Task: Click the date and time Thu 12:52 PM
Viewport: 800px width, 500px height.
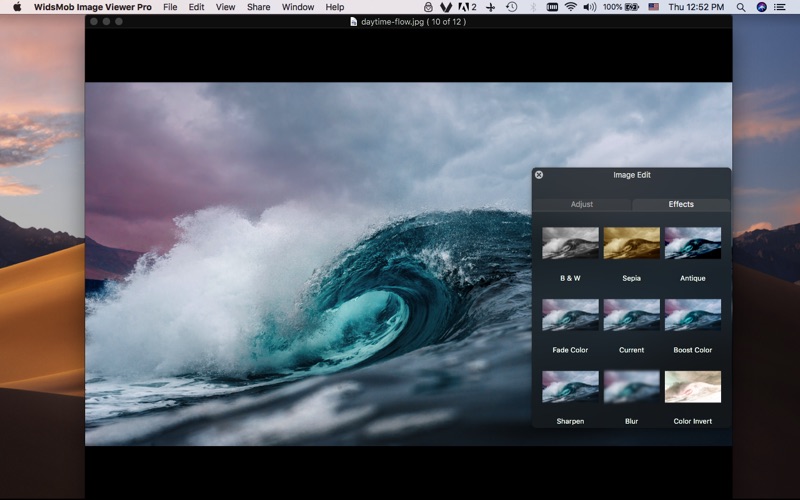Action: [x=696, y=7]
